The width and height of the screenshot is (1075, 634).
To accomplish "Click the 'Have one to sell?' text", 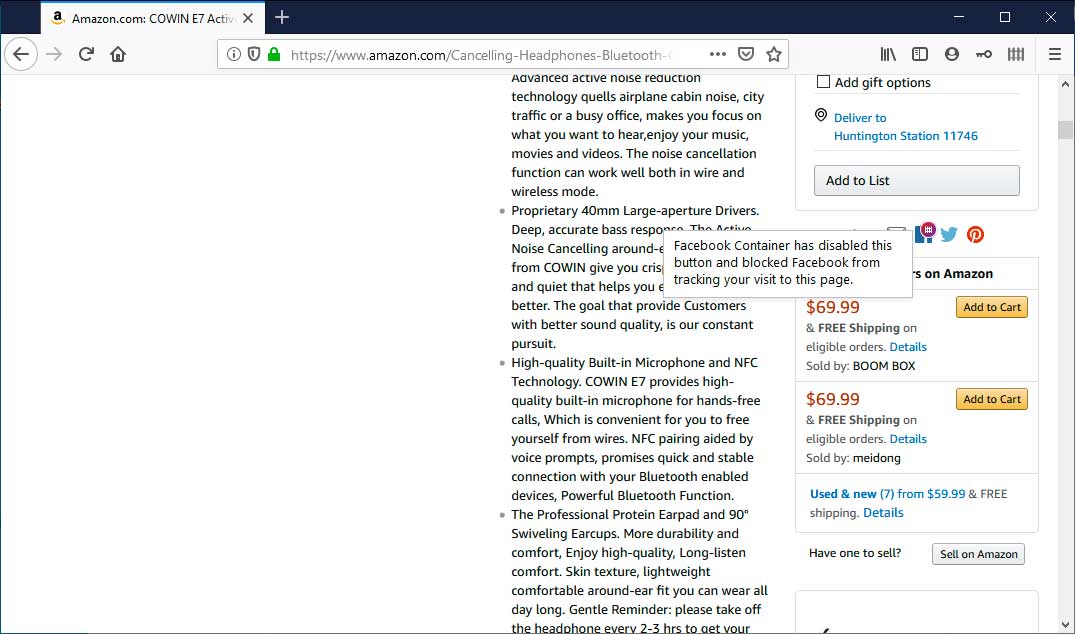I will tap(855, 553).
